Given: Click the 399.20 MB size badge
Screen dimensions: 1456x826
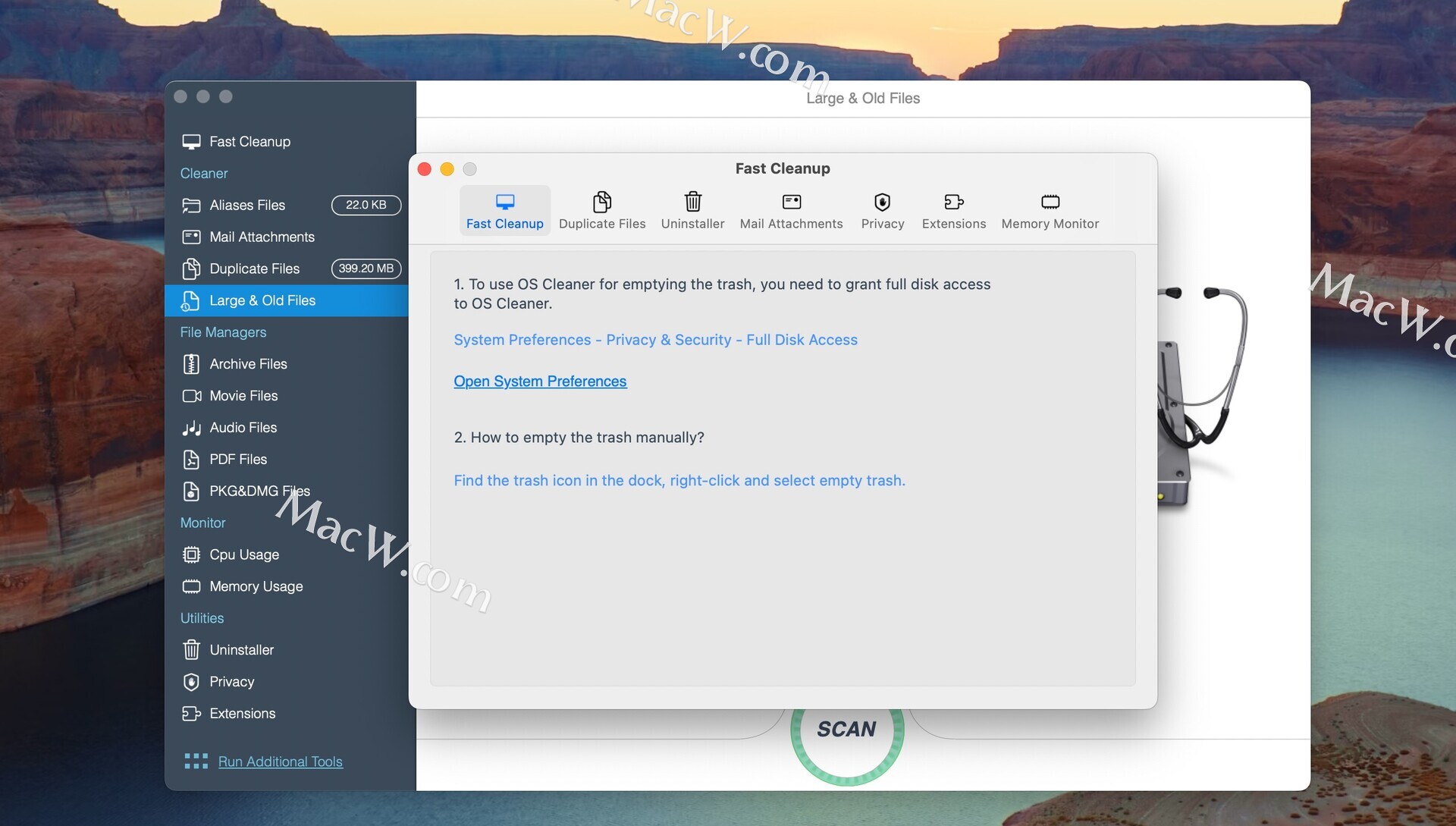Looking at the screenshot, I should coord(366,269).
